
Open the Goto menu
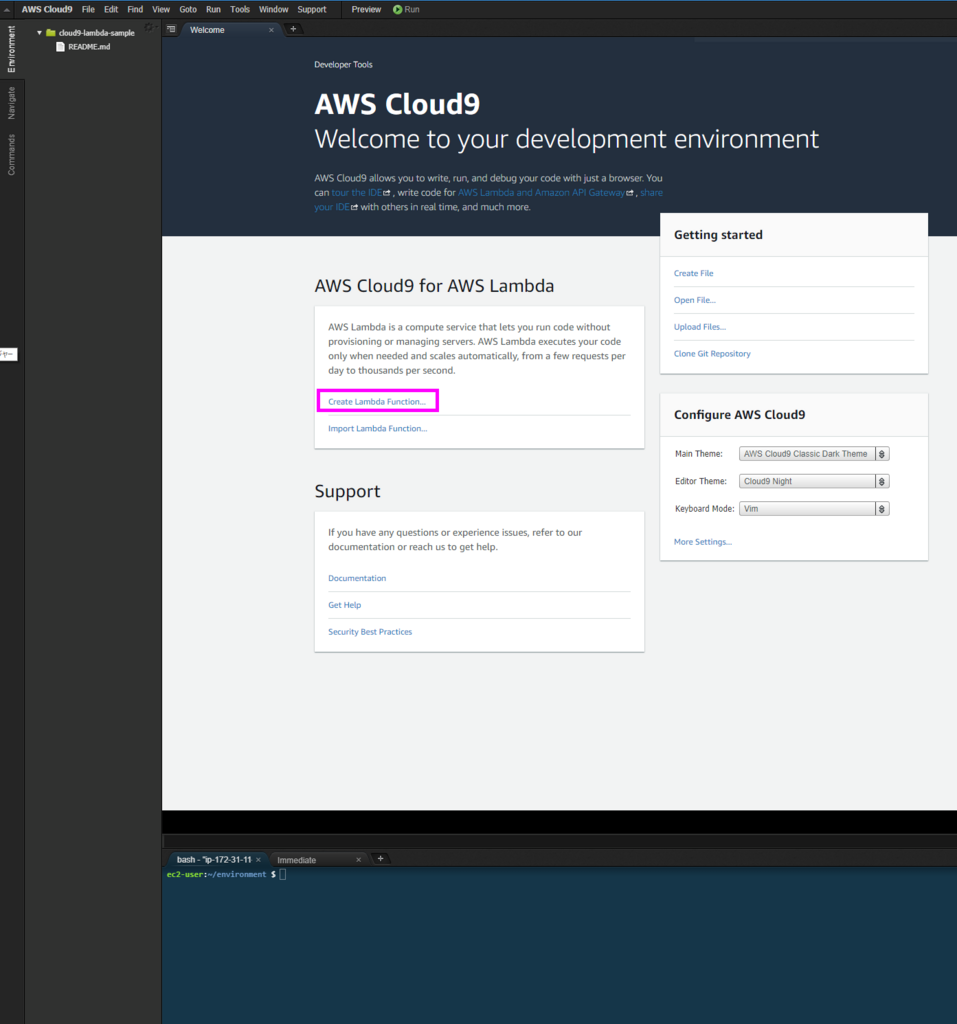click(188, 10)
